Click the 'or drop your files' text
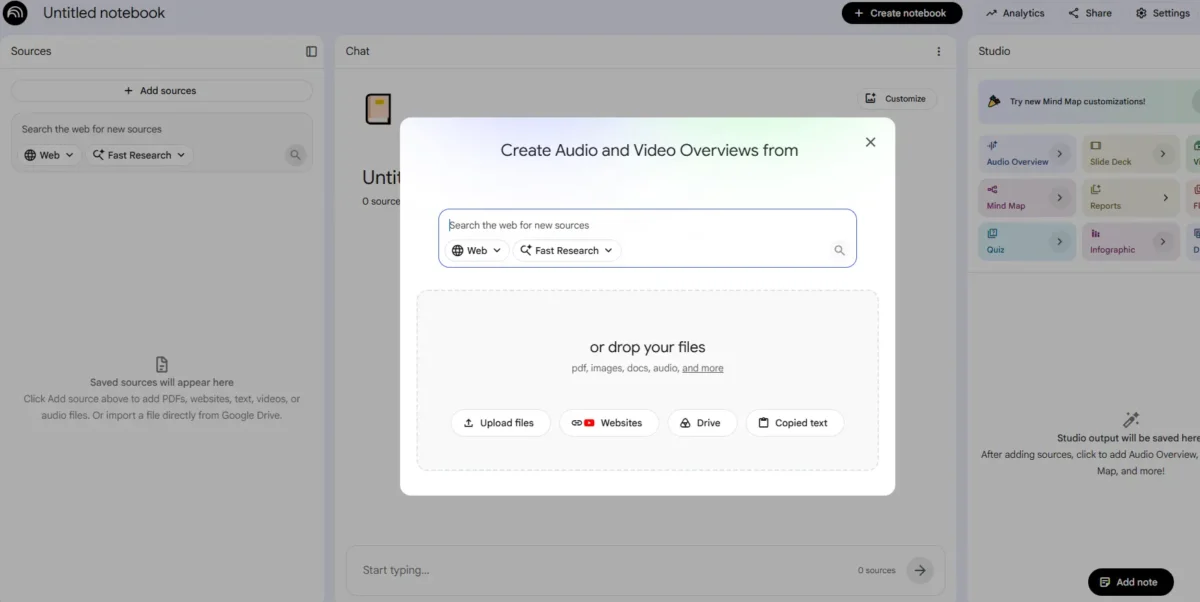 click(x=648, y=347)
